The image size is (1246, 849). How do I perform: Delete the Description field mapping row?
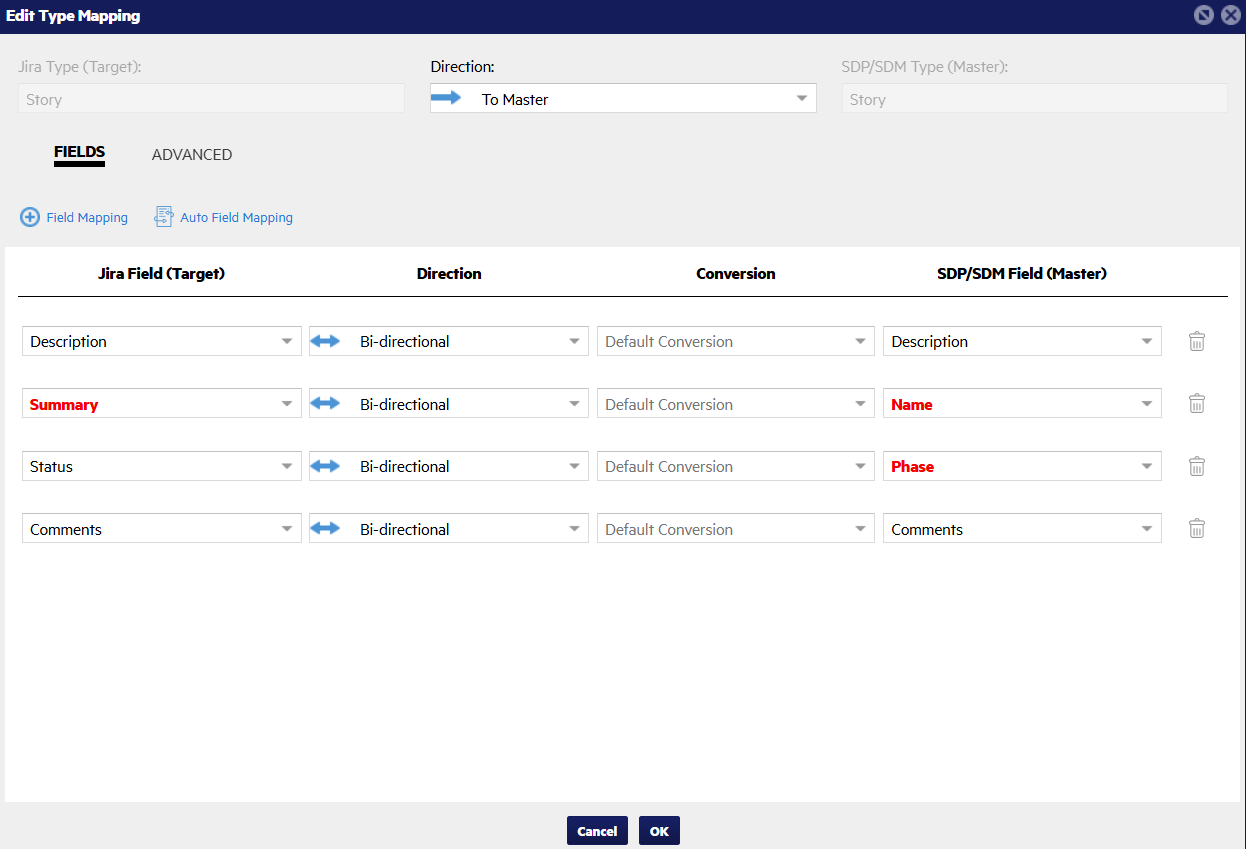1196,341
